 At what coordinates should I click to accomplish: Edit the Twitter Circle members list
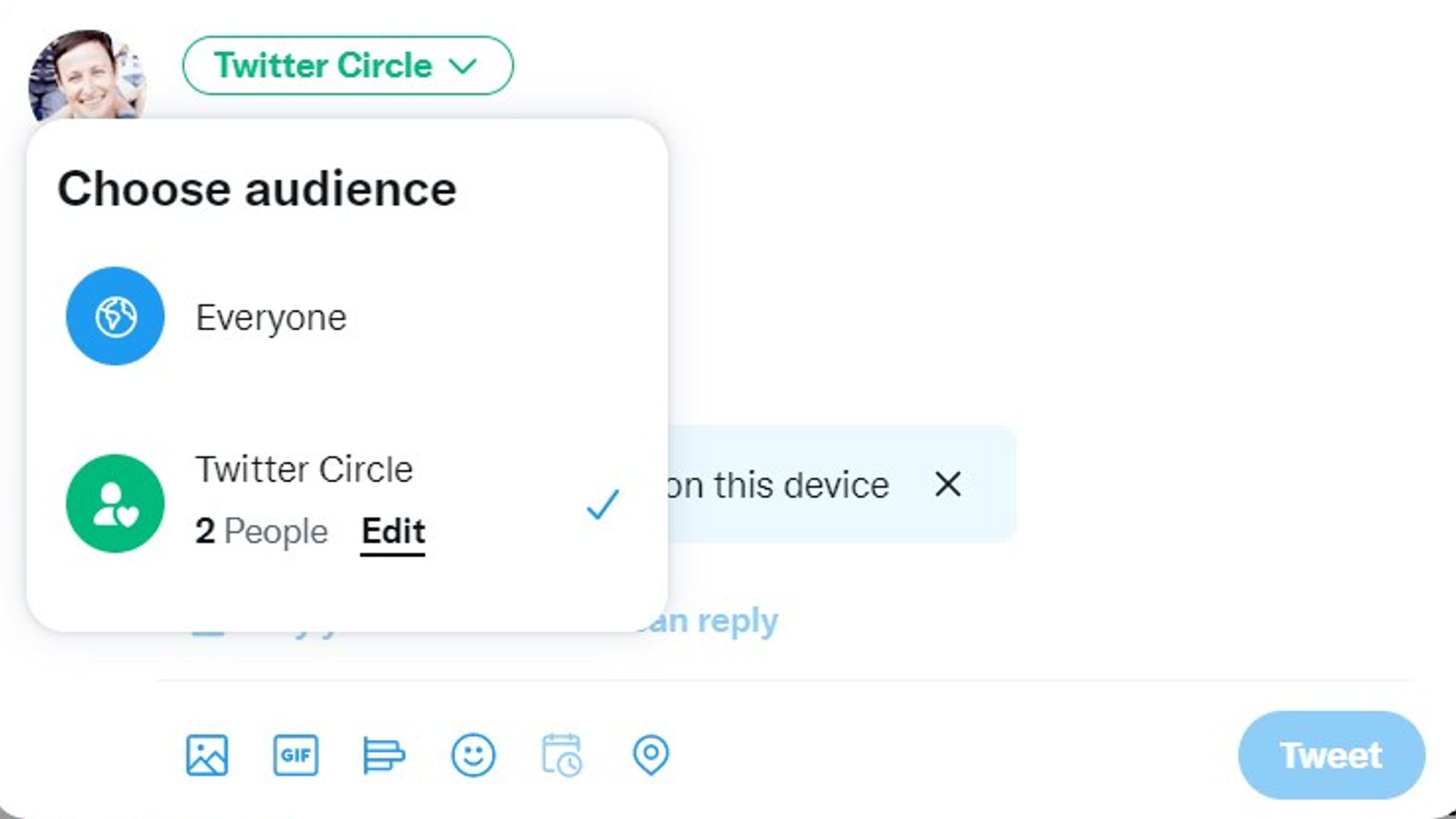392,532
